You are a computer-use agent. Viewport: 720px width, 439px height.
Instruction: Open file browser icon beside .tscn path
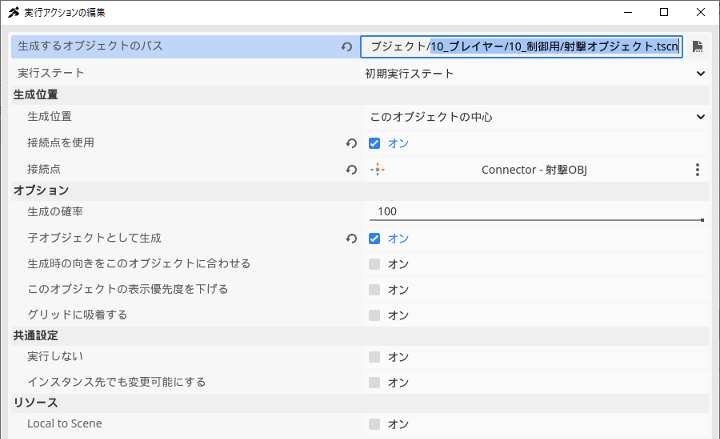(698, 47)
